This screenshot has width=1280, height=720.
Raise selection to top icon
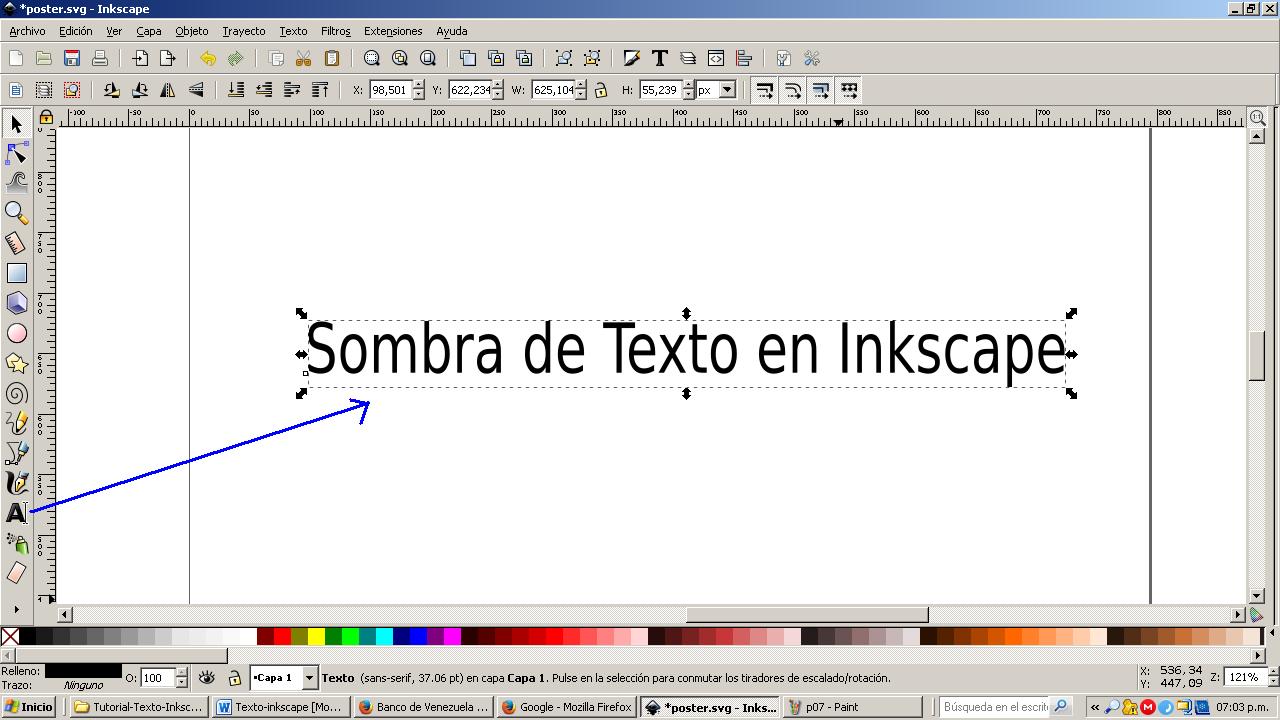pyautogui.click(x=320, y=90)
